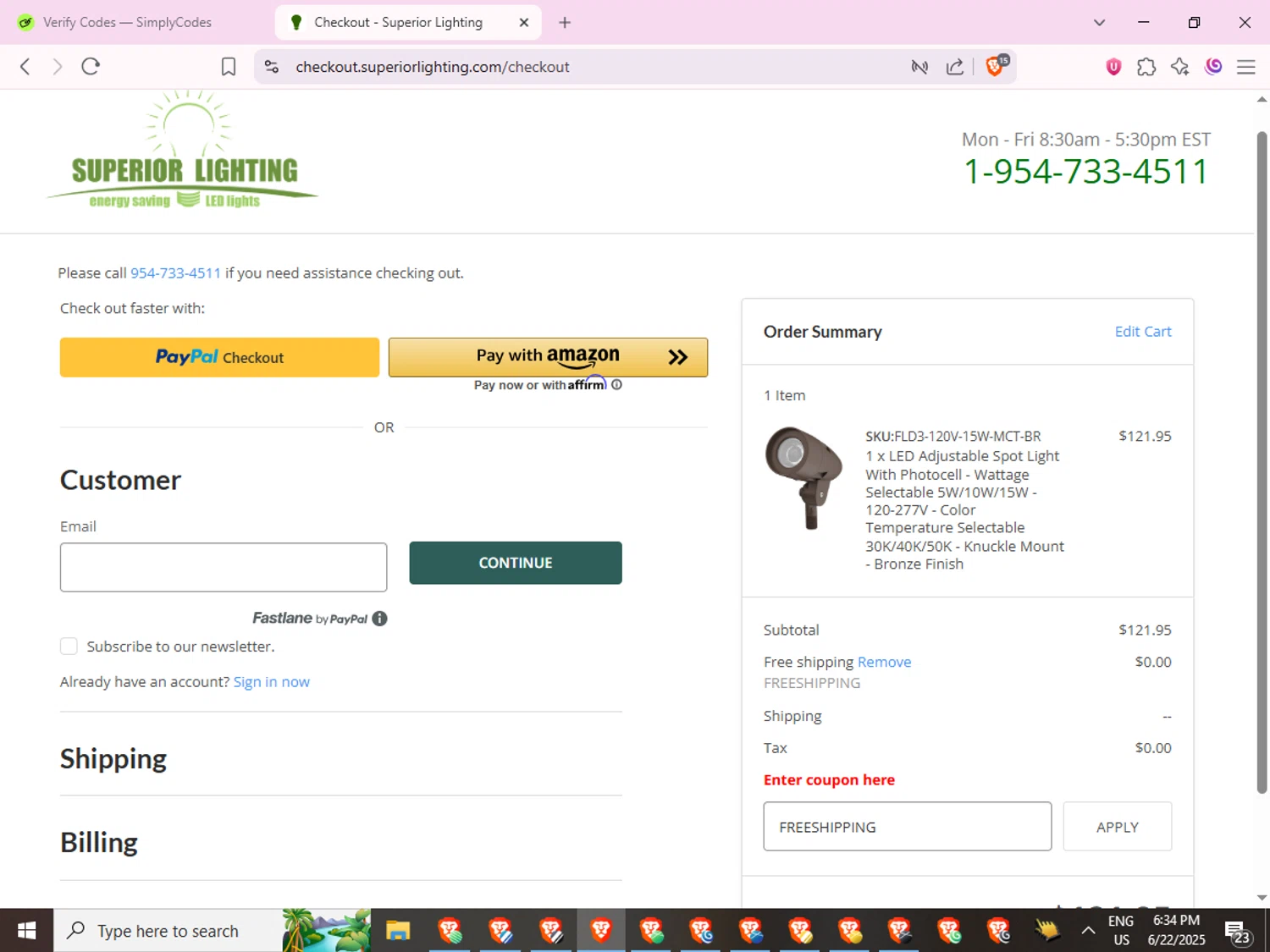Viewport: 1270px width, 952px height.
Task: Open the browser hamburger main menu
Action: coord(1246,67)
